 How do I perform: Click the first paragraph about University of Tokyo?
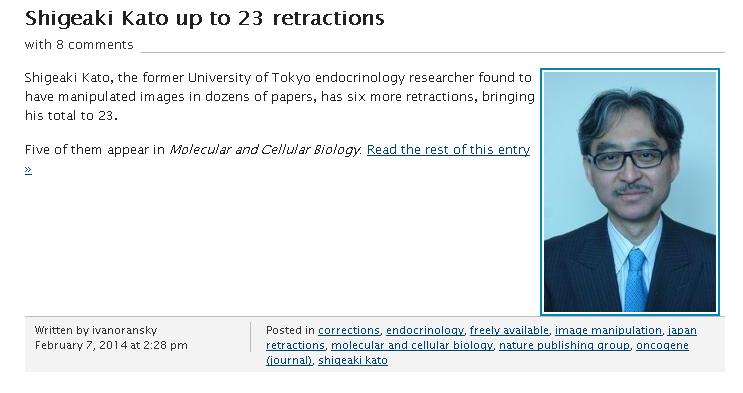pyautogui.click(x=280, y=96)
